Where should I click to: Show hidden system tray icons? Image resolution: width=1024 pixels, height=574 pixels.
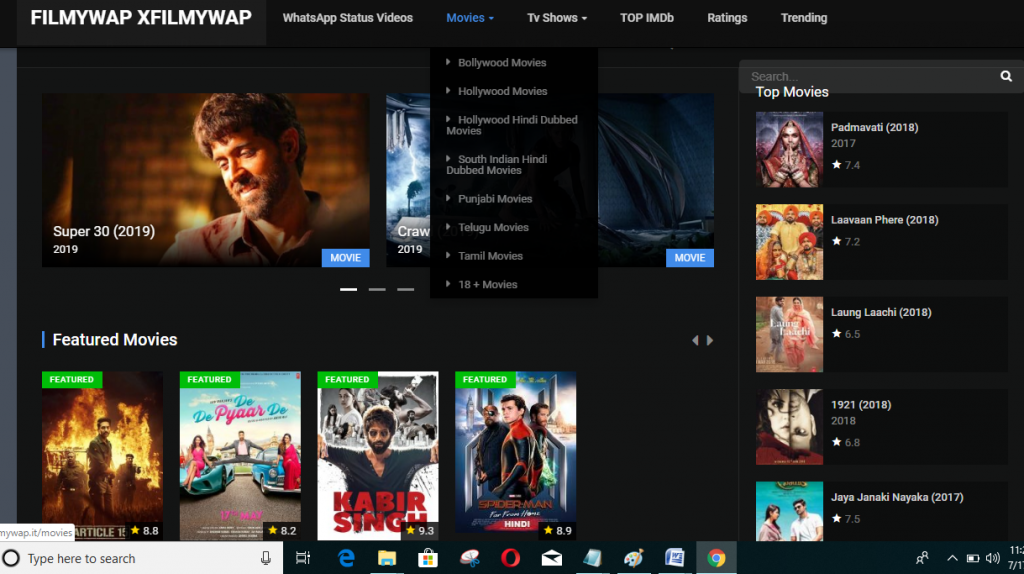[x=952, y=558]
